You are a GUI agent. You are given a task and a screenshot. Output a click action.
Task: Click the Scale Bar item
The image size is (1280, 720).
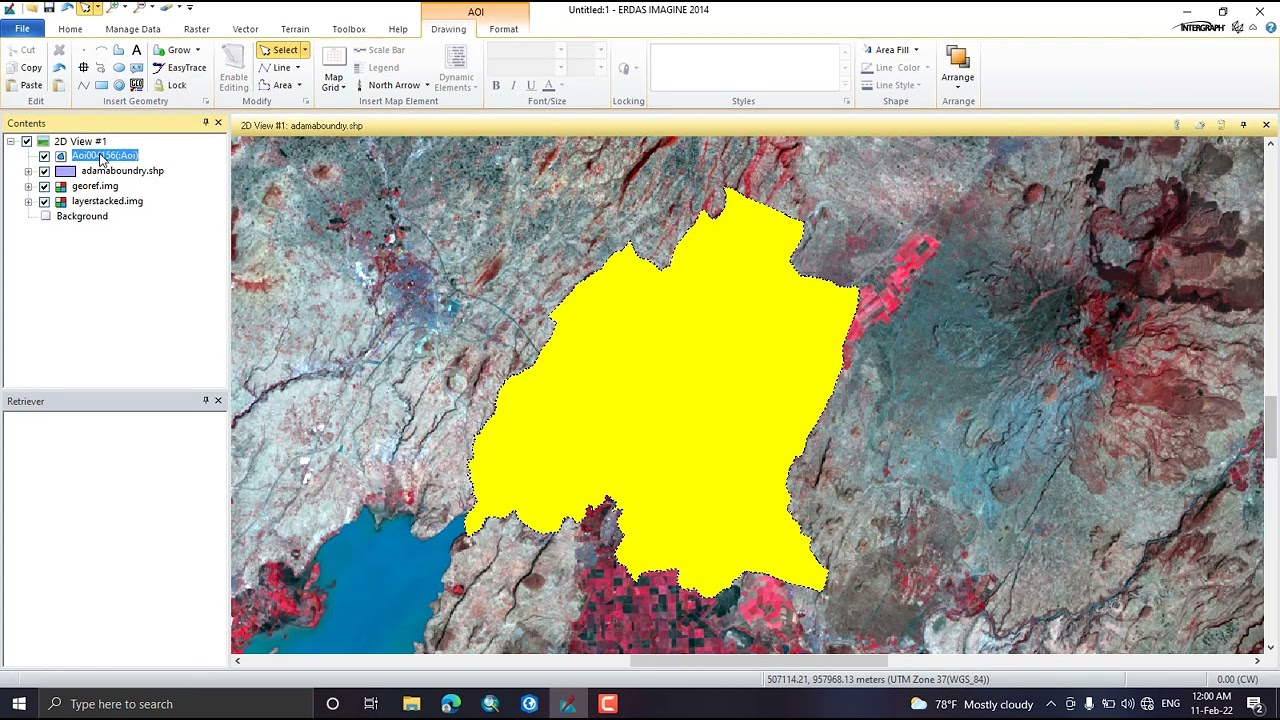(x=379, y=50)
